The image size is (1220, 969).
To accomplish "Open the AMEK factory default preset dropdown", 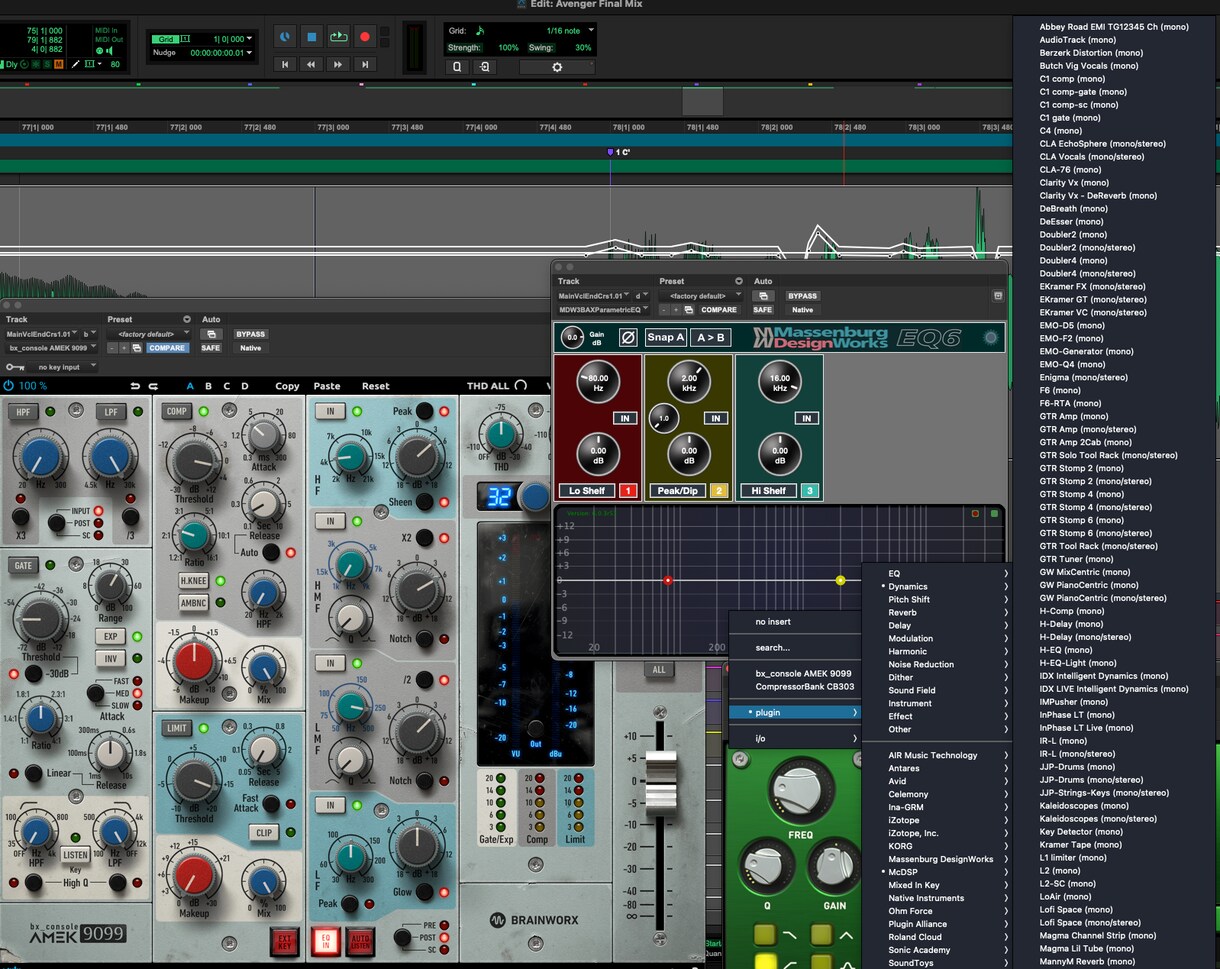I will pyautogui.click(x=148, y=334).
